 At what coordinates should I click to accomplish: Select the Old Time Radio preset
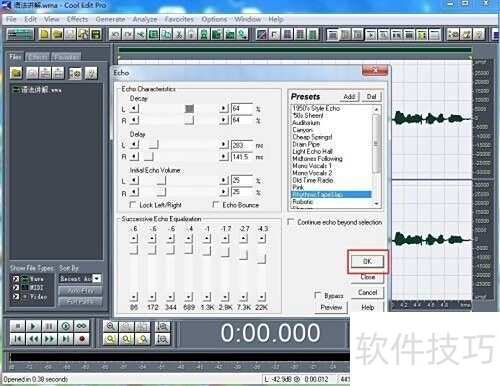(313, 180)
